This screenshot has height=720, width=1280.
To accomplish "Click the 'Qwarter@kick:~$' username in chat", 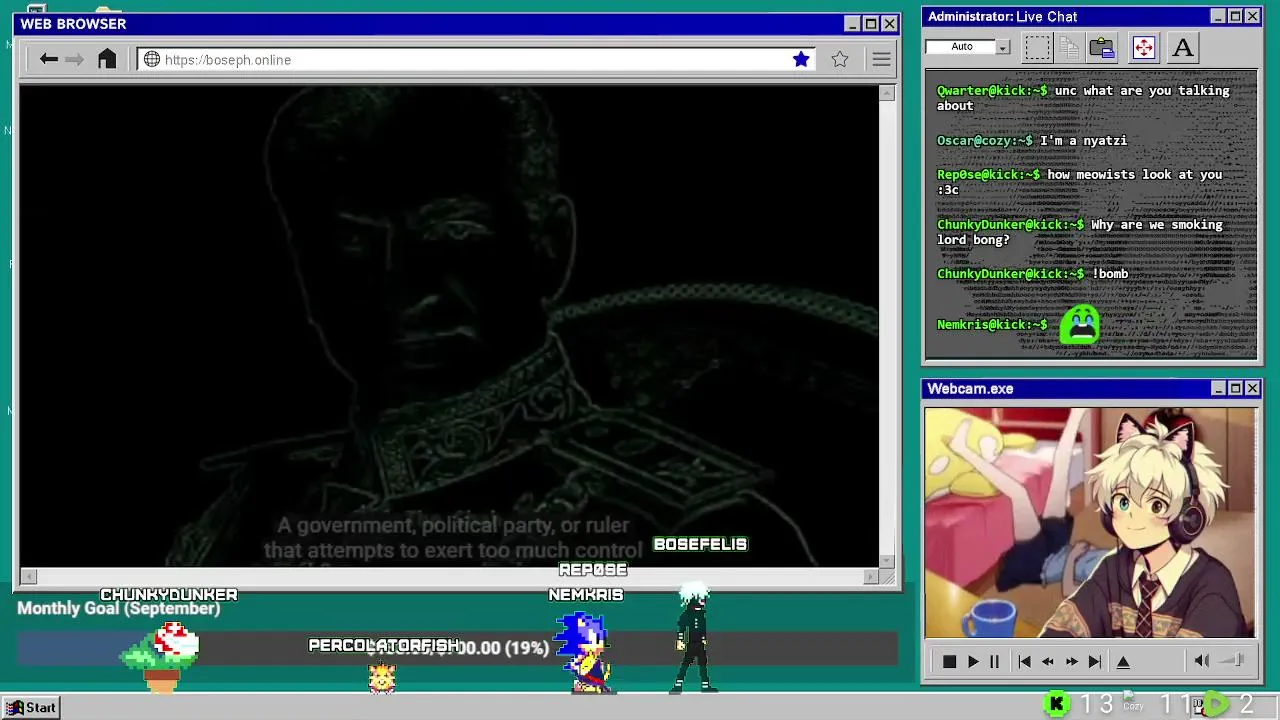I will coord(992,91).
